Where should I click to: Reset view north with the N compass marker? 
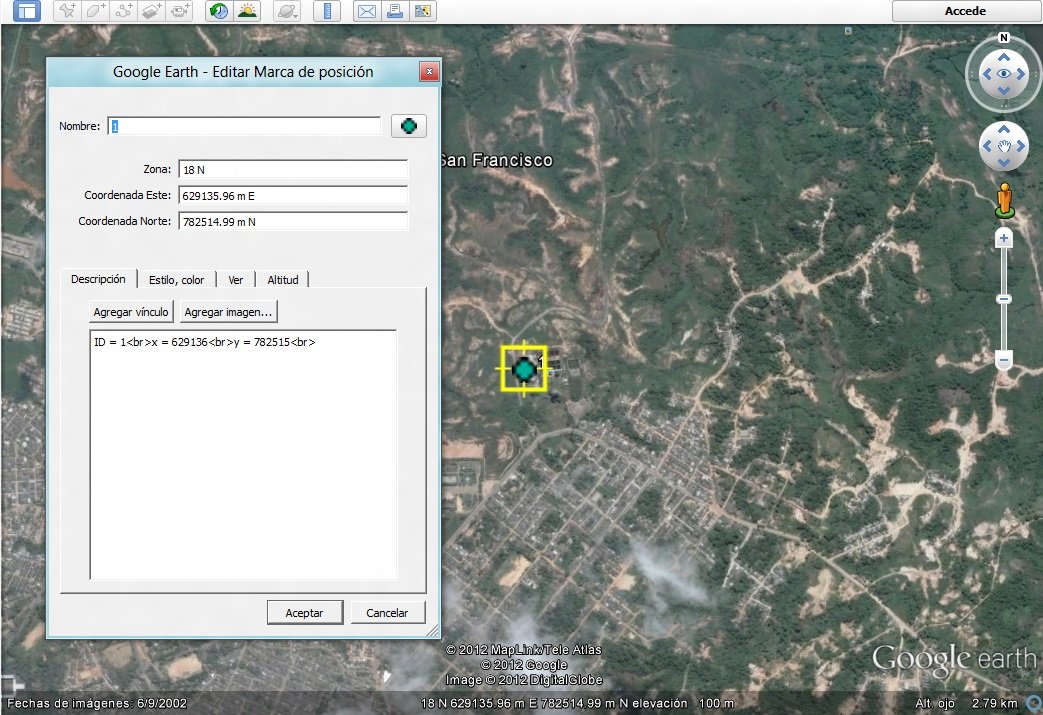[1004, 38]
